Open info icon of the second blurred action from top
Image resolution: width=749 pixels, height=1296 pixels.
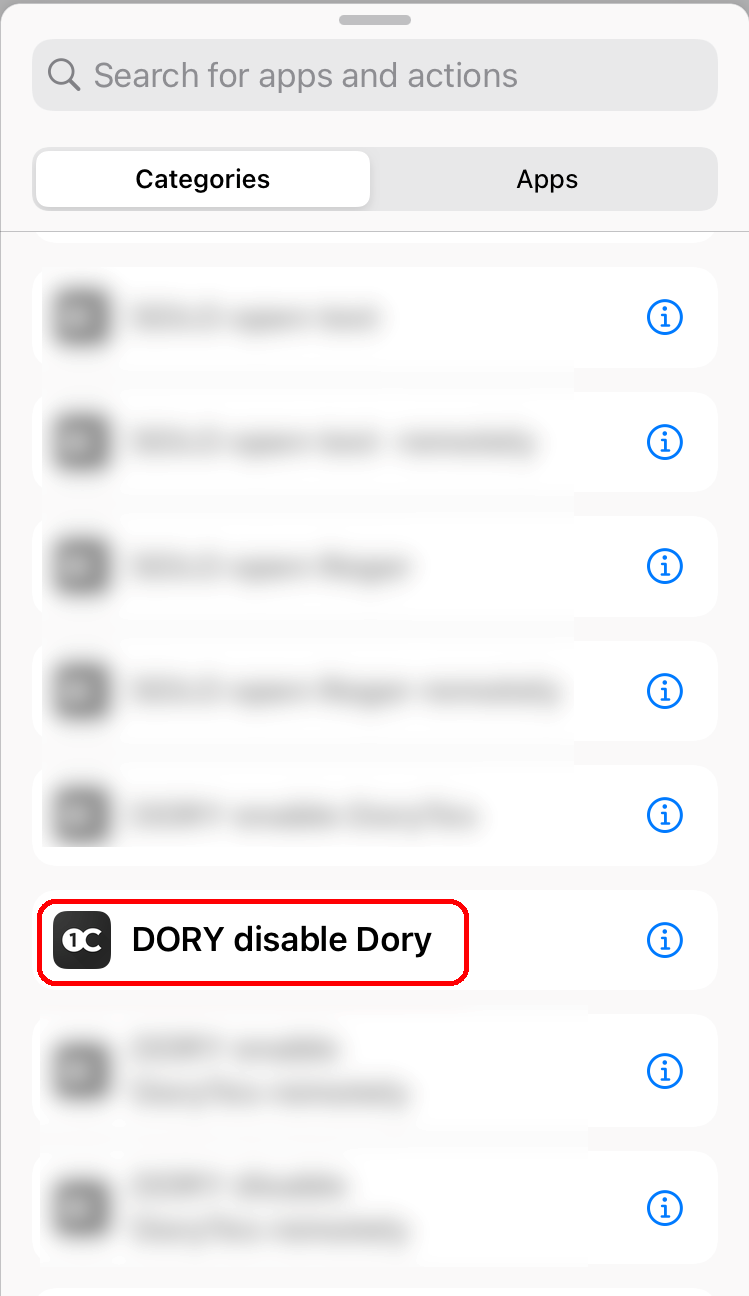[x=664, y=441]
